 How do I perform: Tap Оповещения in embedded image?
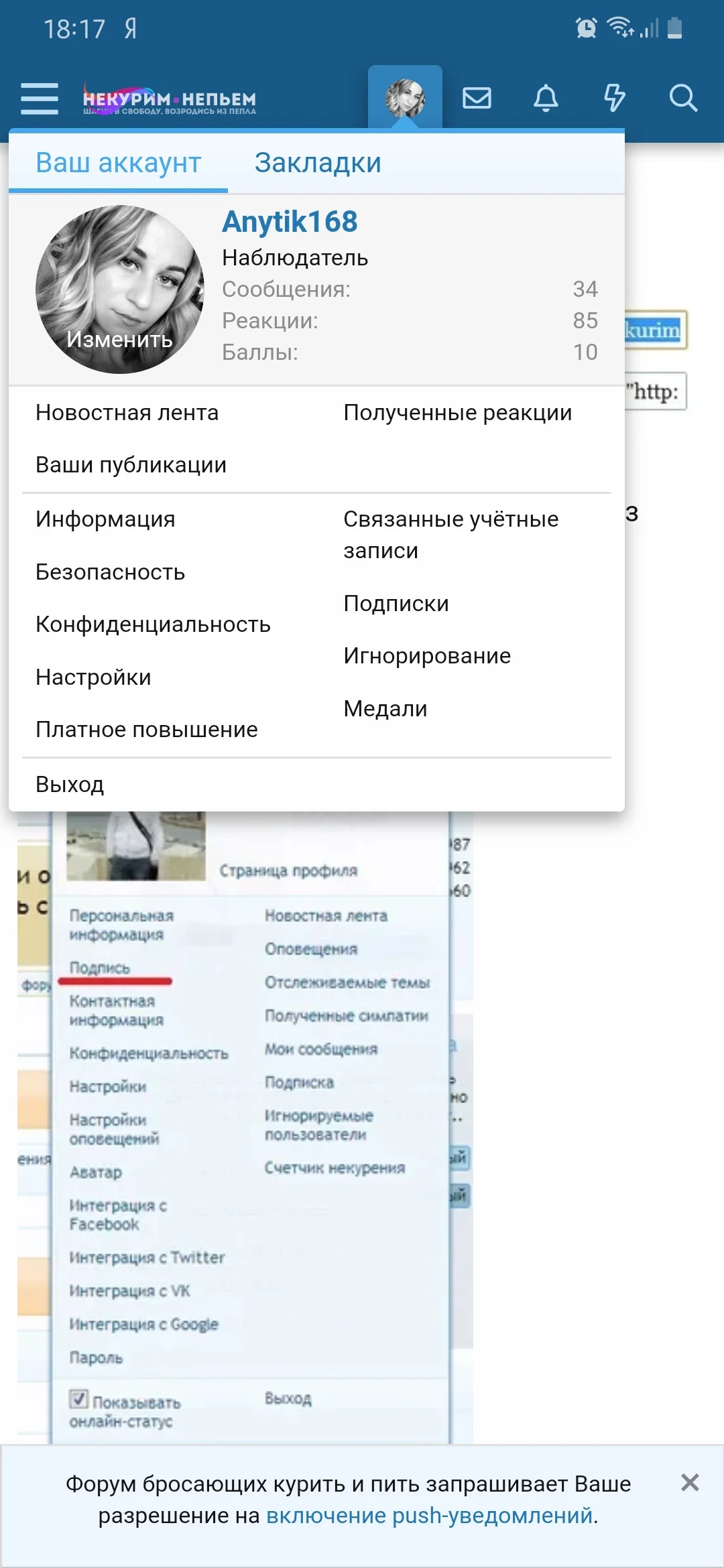(311, 949)
